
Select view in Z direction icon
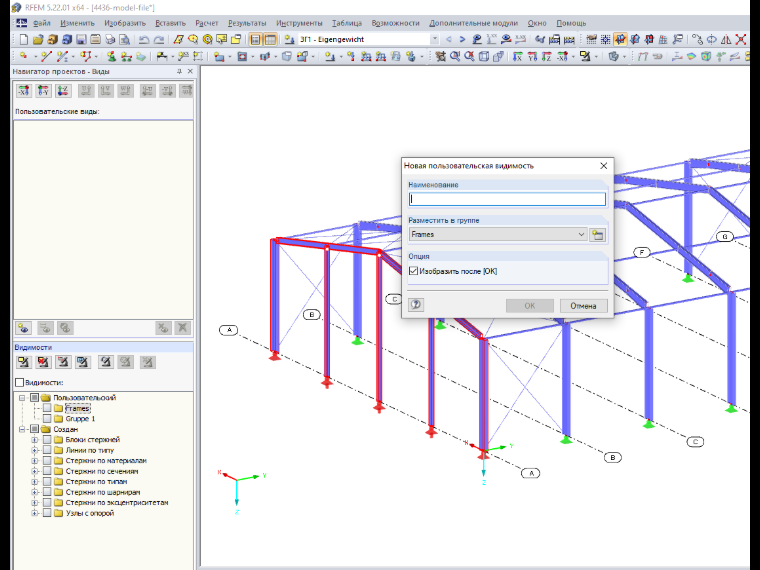63,91
